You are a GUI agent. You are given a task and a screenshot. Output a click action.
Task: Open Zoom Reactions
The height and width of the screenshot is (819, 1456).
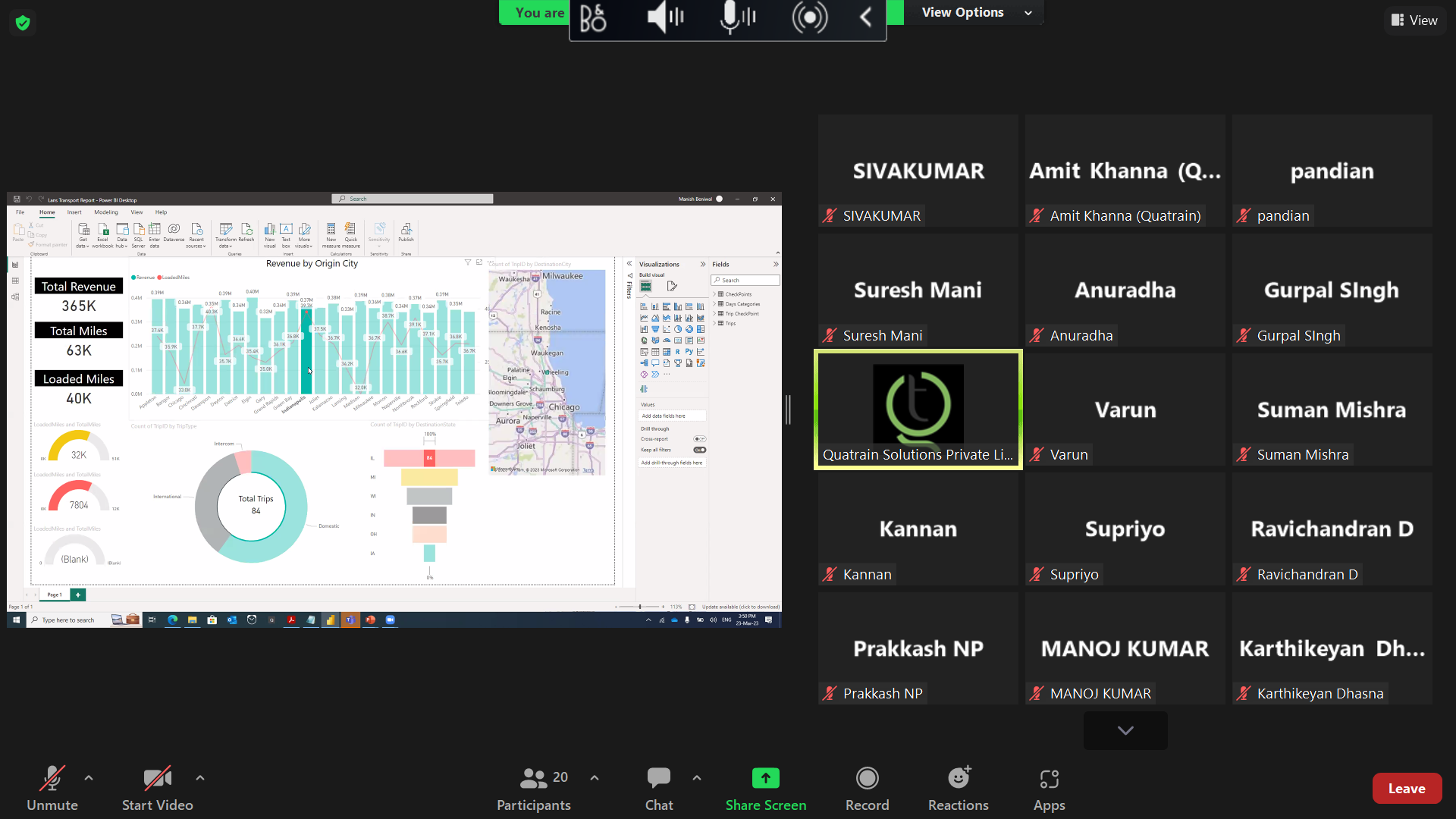[958, 789]
